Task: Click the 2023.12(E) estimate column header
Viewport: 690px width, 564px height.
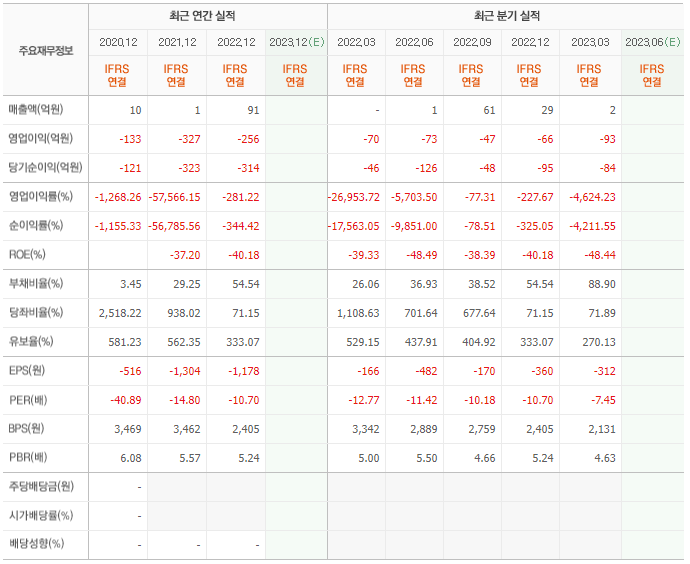Action: pos(297,42)
